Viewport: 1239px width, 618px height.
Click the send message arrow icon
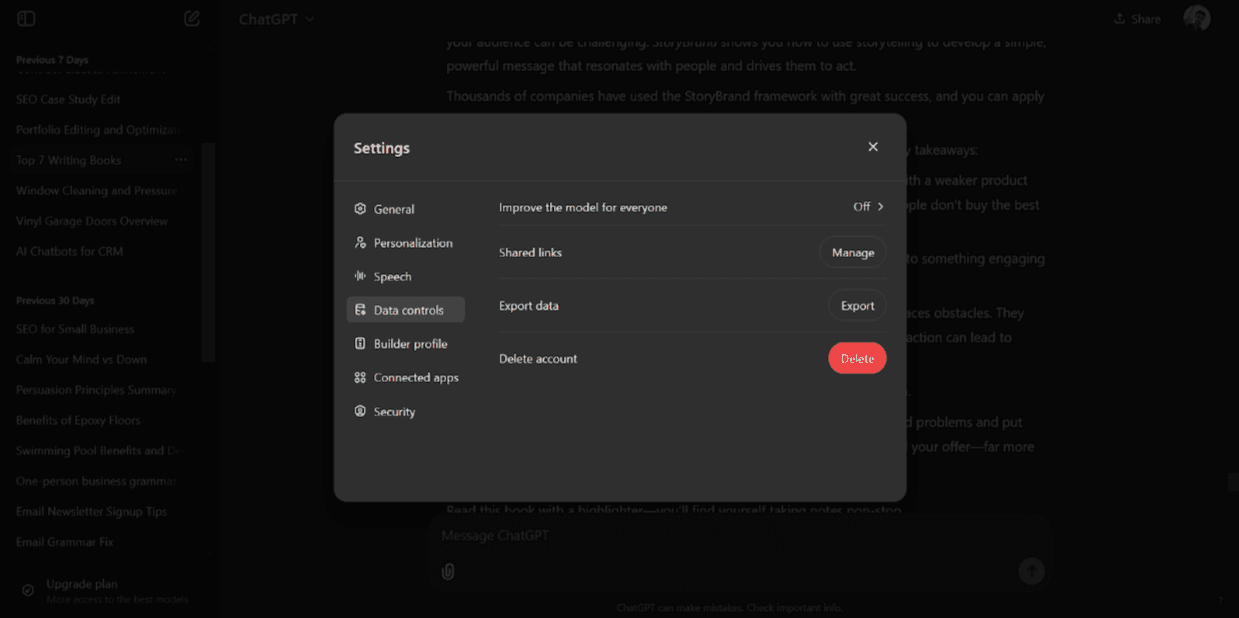point(1031,571)
